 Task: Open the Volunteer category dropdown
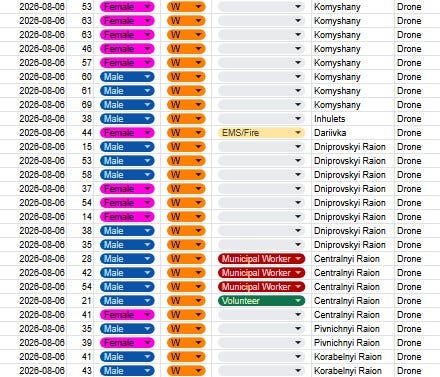261,301
